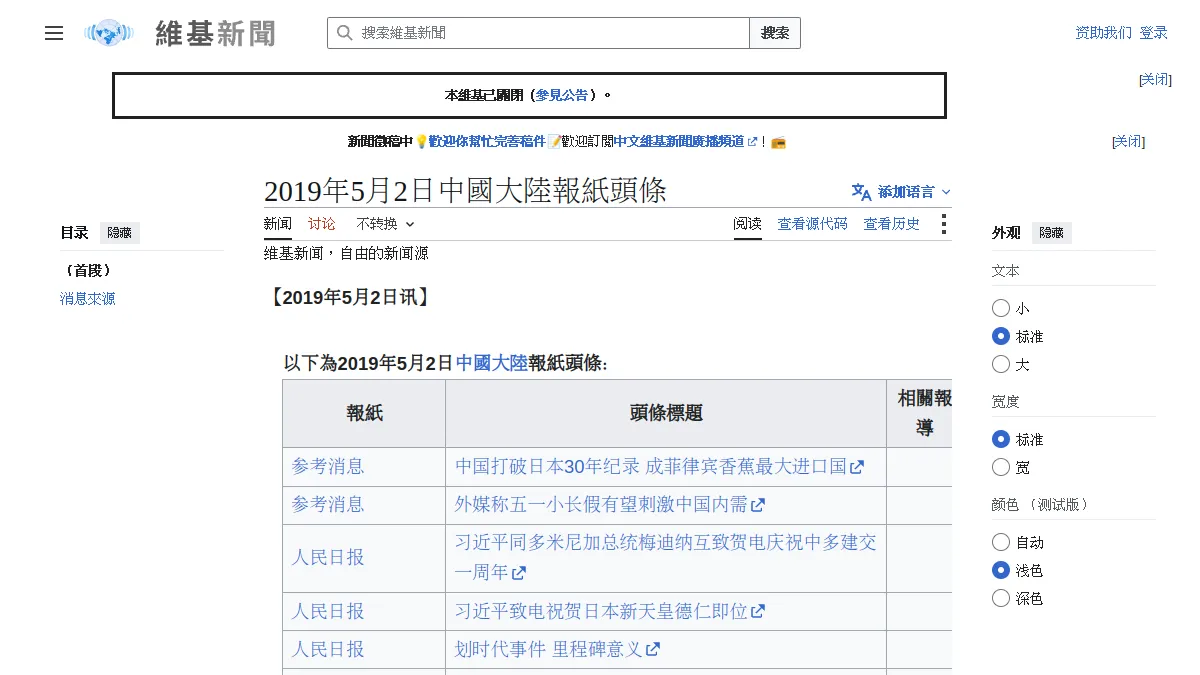Open 人民日报 link in the 划时代事件 row

(328, 649)
